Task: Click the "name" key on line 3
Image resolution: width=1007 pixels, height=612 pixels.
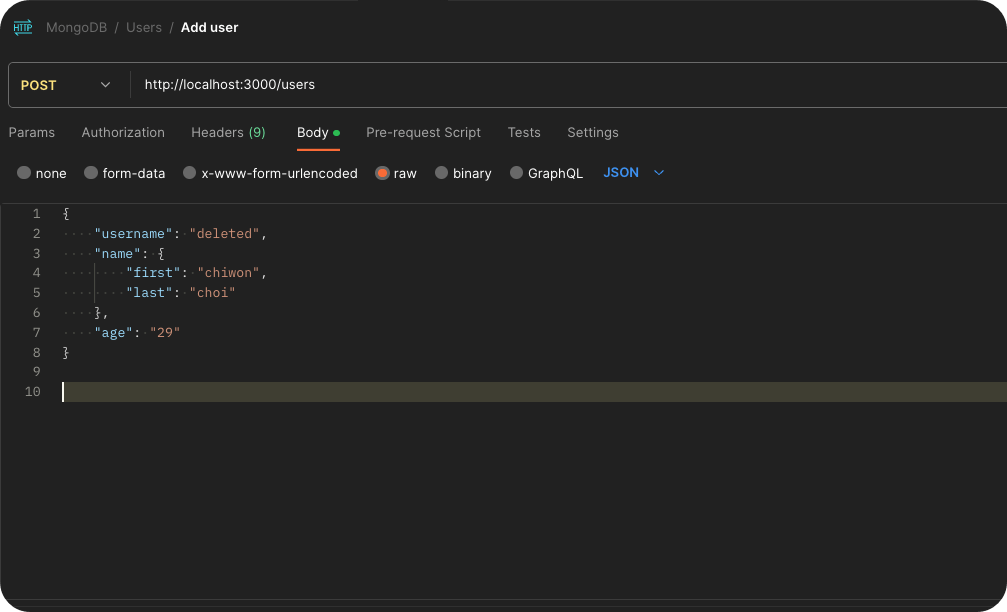Action: click(x=118, y=254)
